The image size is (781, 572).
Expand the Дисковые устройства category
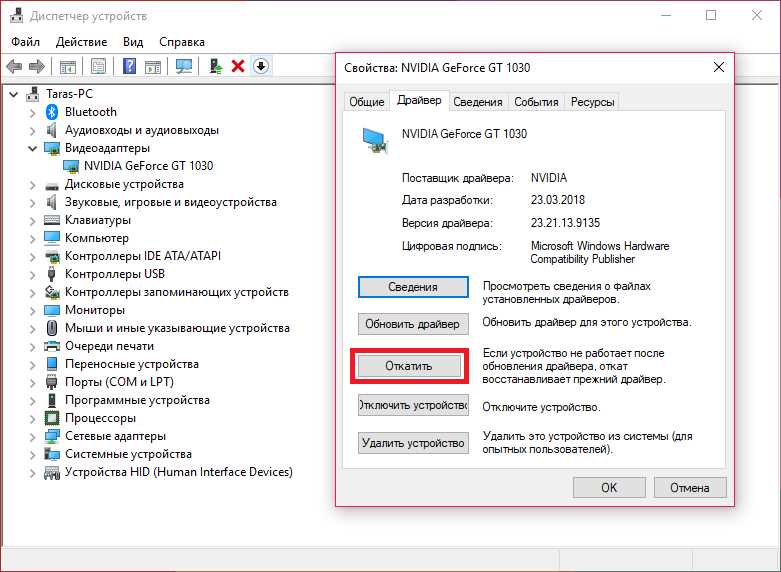(33, 185)
